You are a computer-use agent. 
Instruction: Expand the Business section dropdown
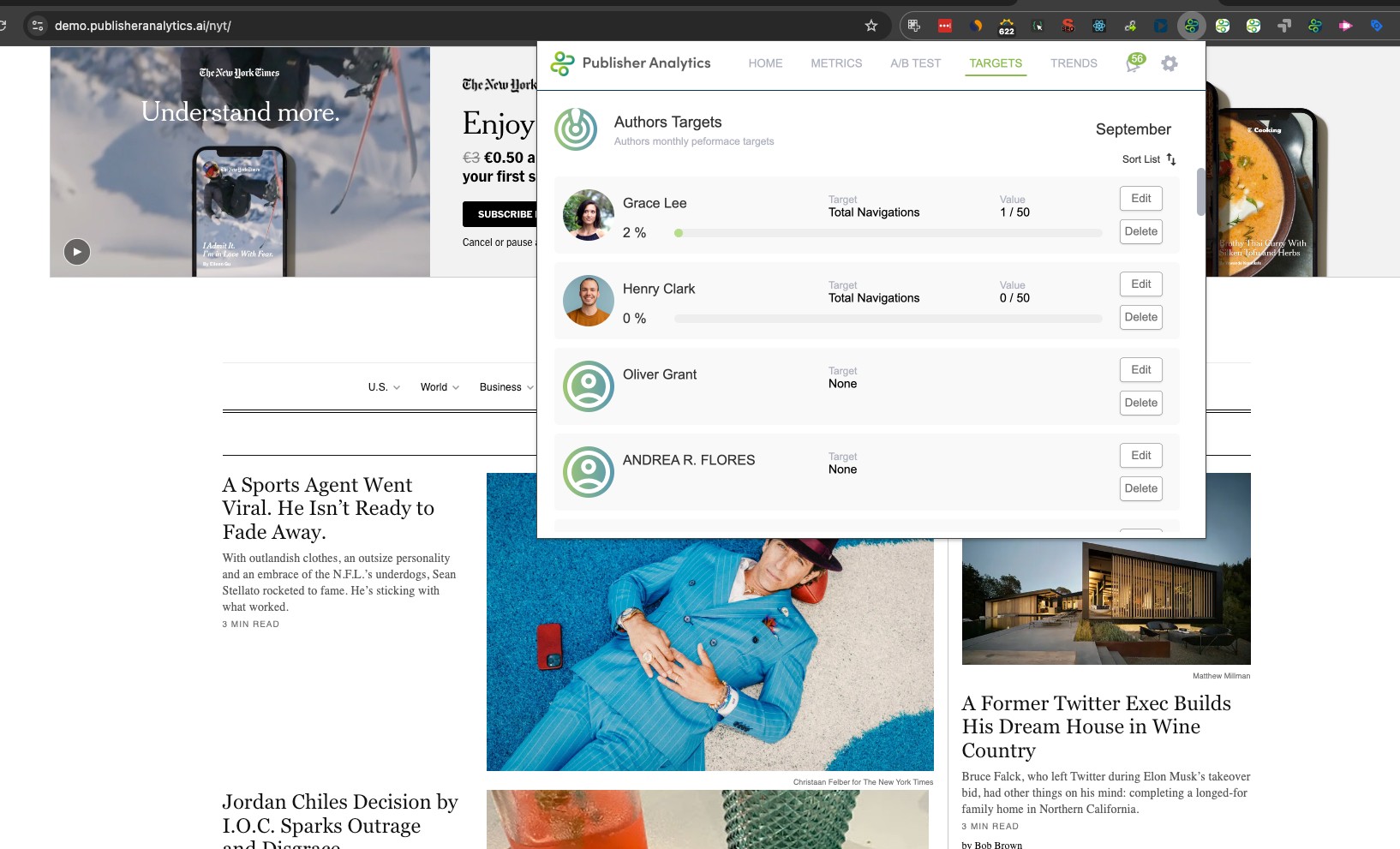click(x=506, y=387)
